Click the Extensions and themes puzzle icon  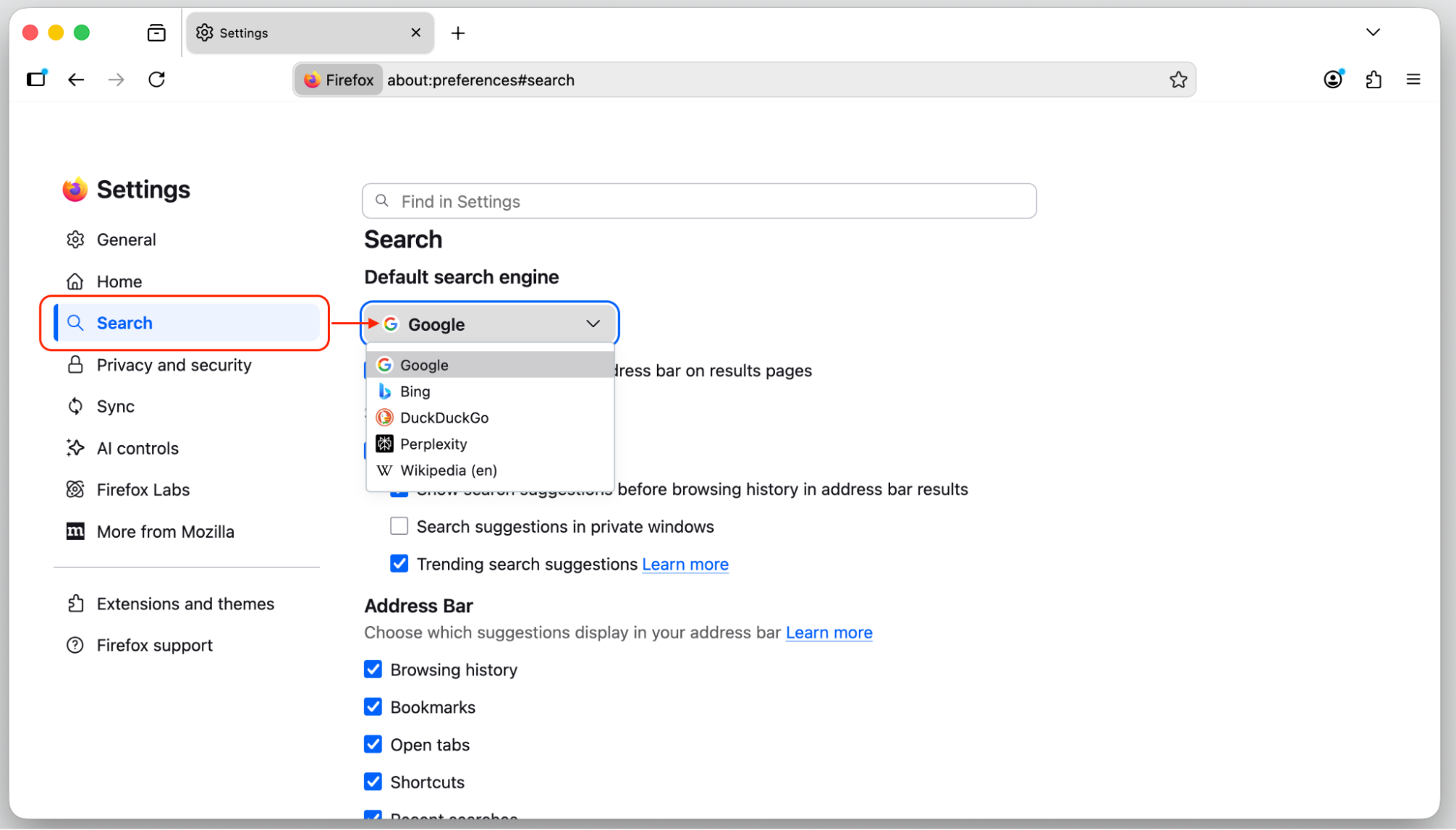point(75,603)
